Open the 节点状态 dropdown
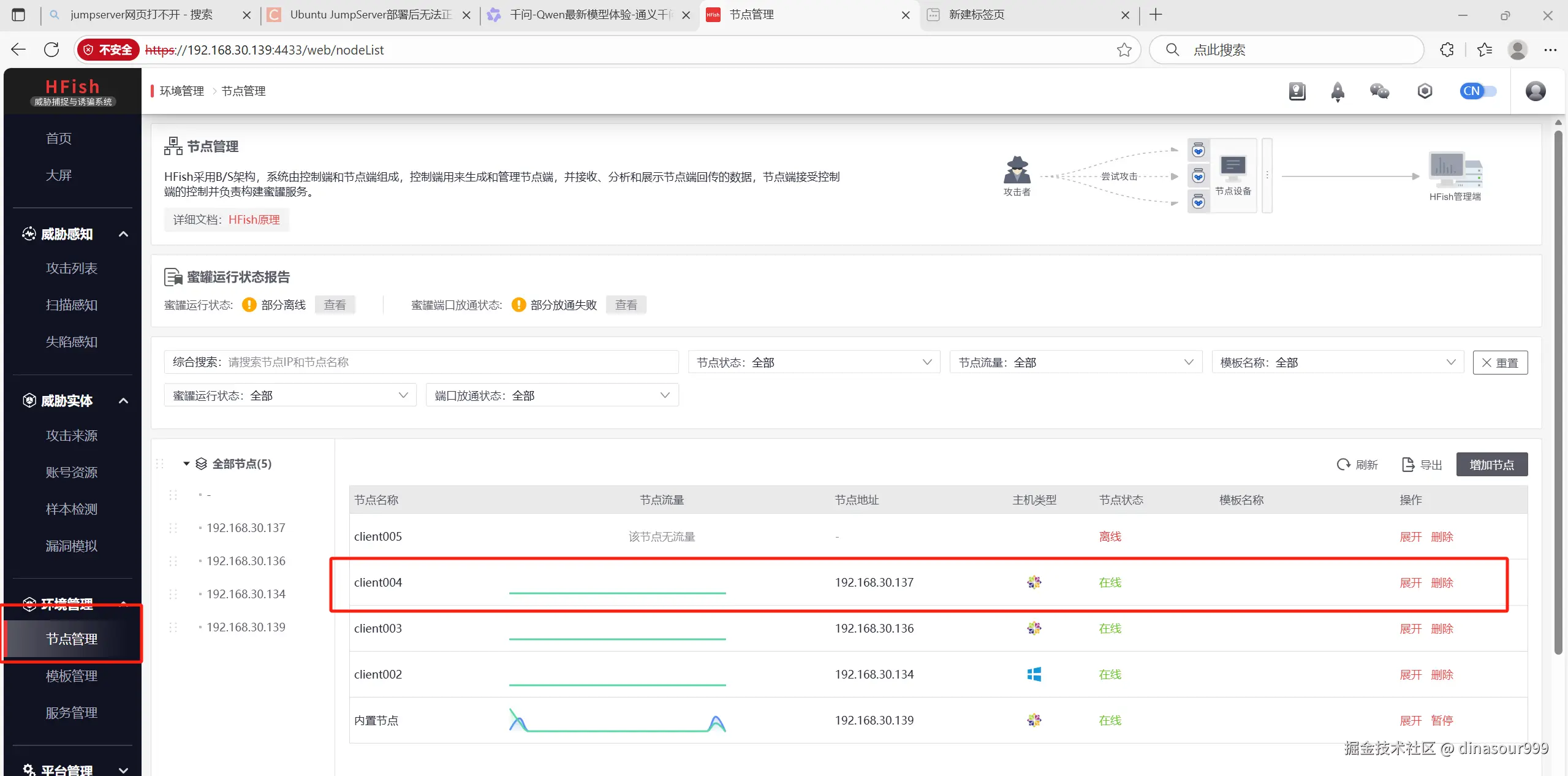Viewport: 1568px width, 776px height. point(814,362)
